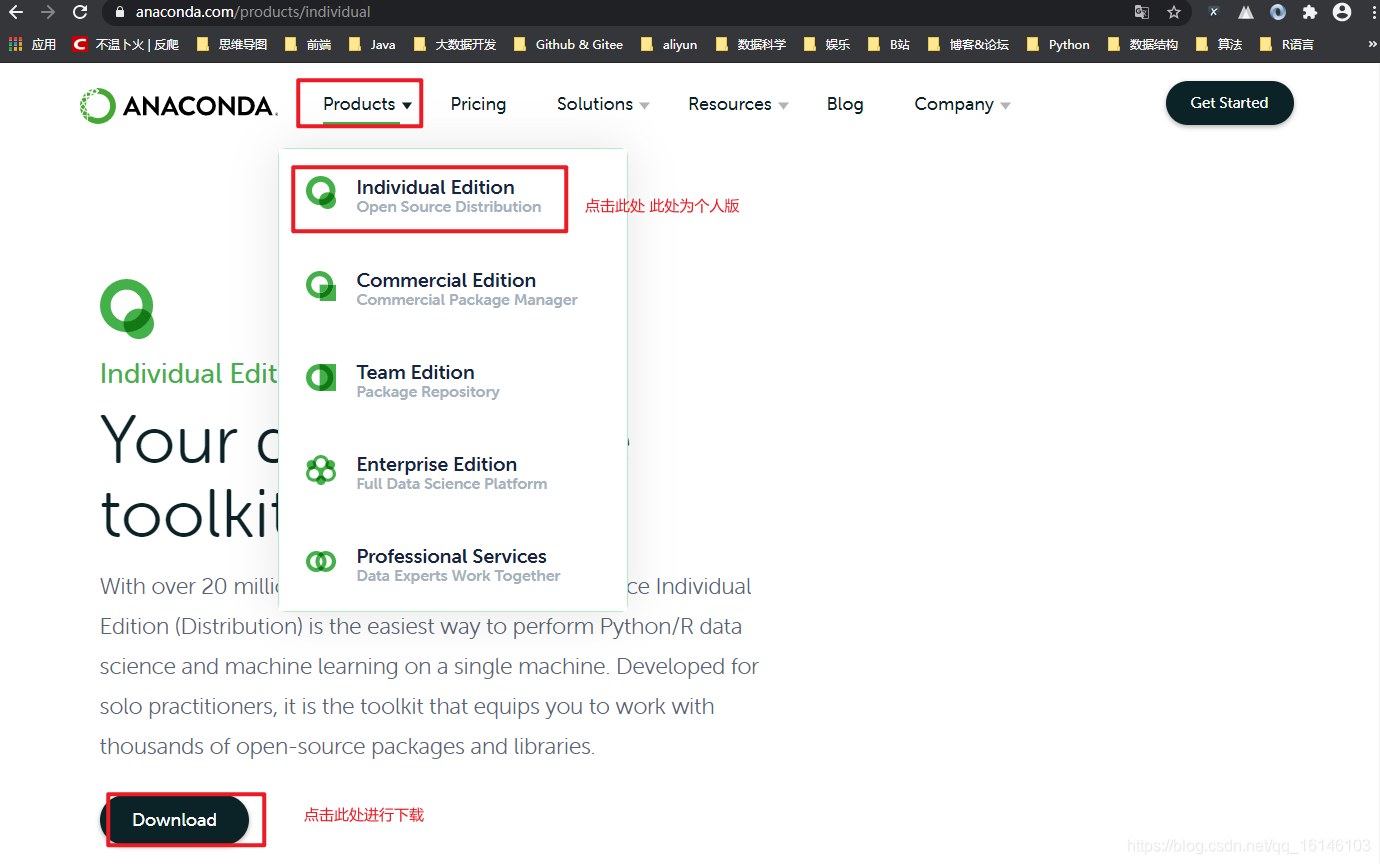Open the 大数据开发 bookmark folder

pos(455,44)
